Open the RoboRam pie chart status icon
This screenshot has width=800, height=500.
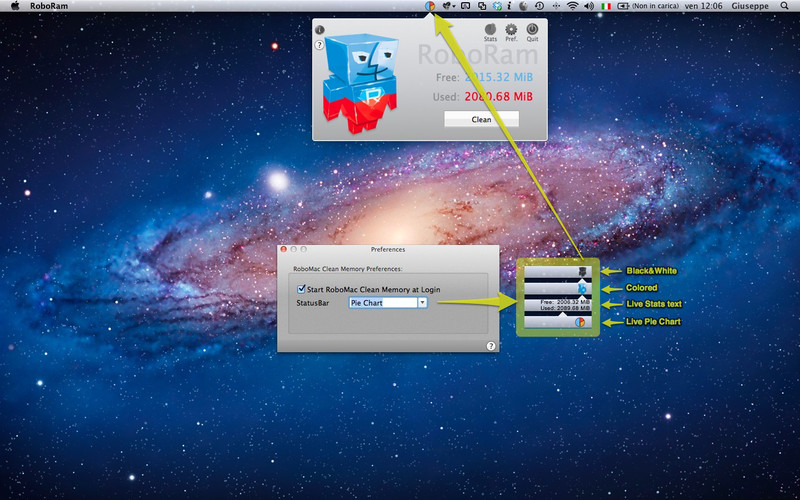coord(430,6)
